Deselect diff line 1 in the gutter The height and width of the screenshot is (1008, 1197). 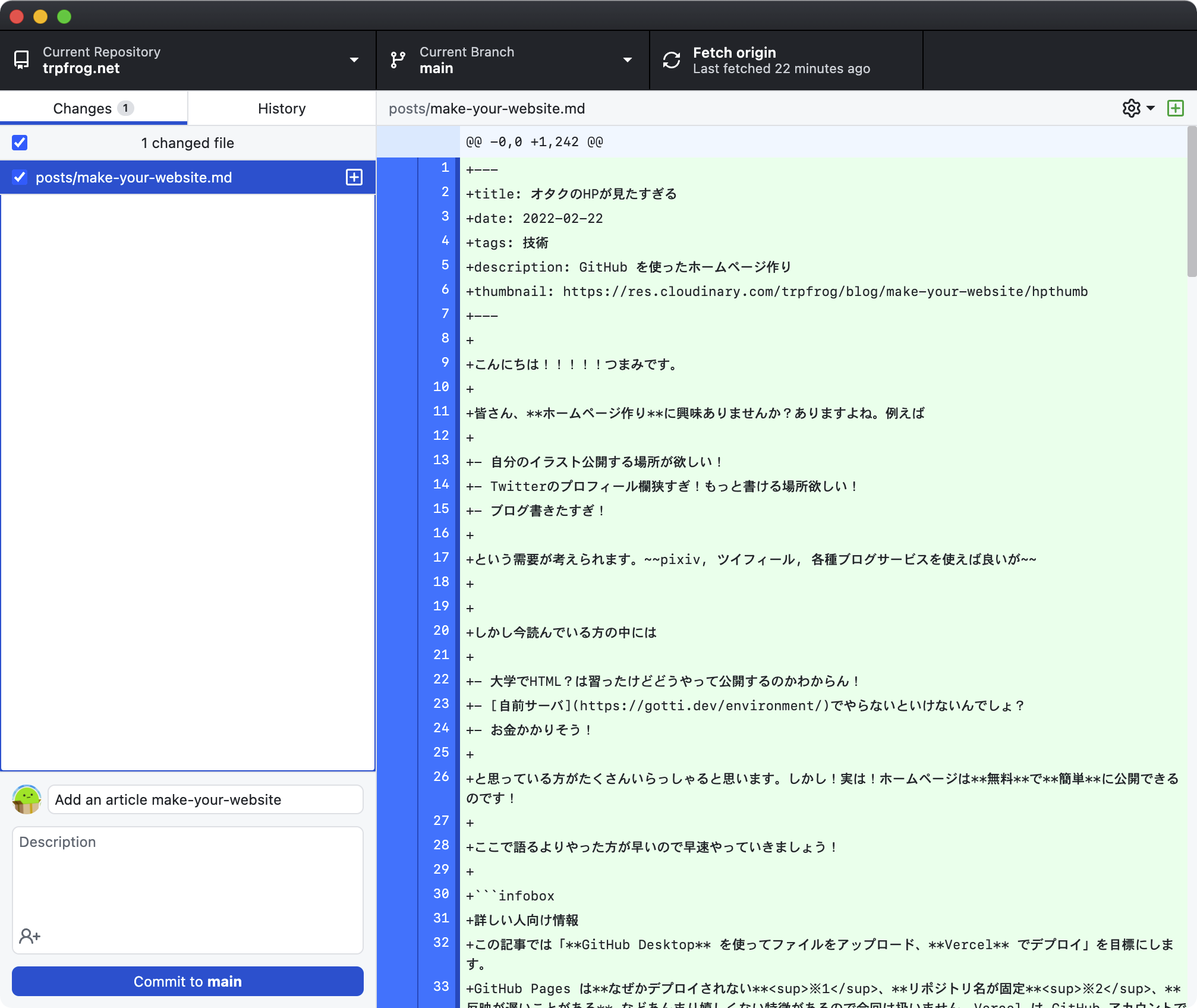click(x=439, y=168)
